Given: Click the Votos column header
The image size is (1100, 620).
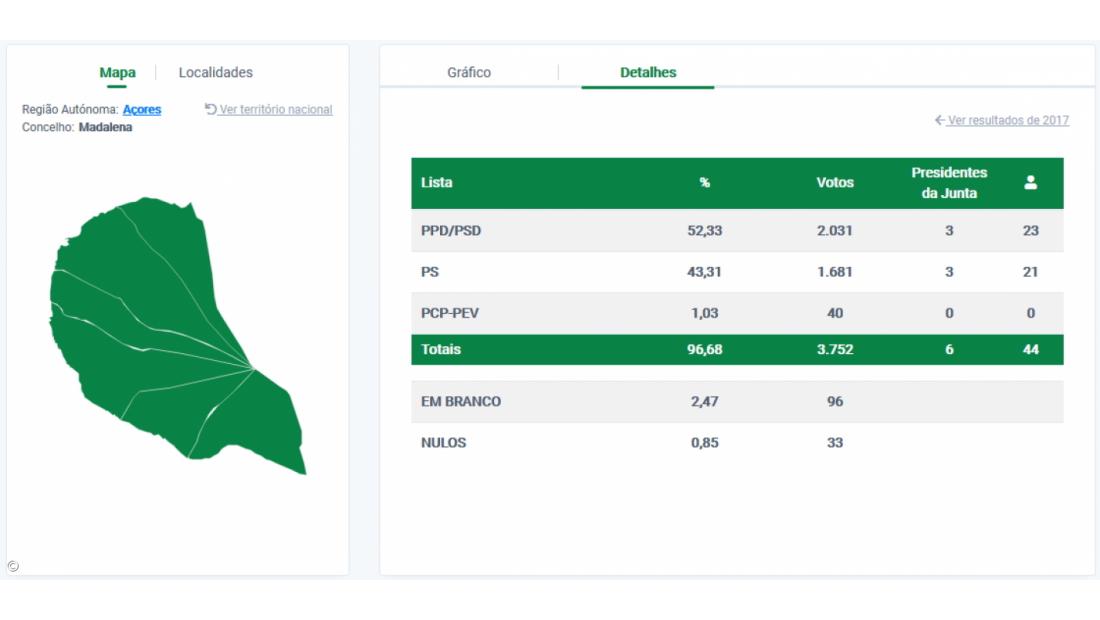Looking at the screenshot, I should coord(835,183).
